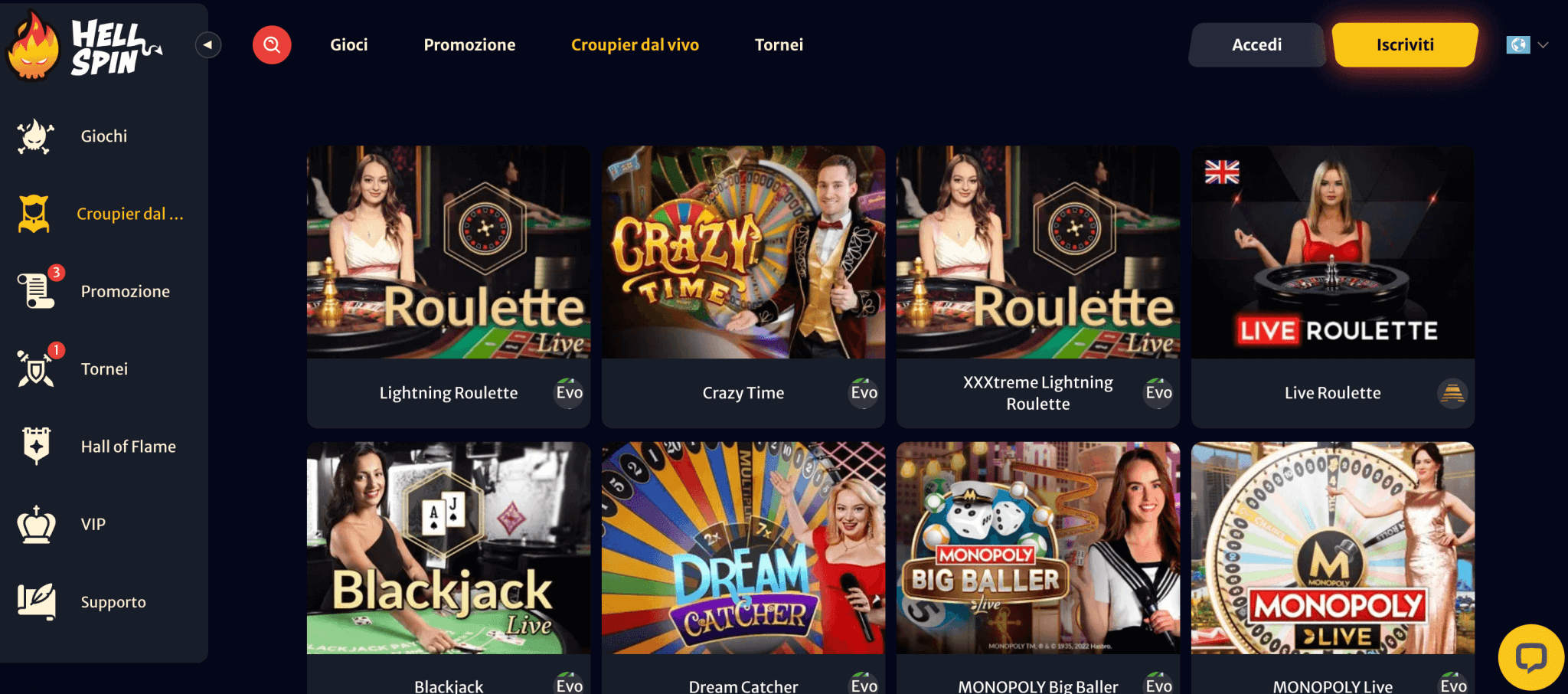1568x694 pixels.
Task: Select the Croupier dal vivo sidebar icon
Action: pos(34,214)
